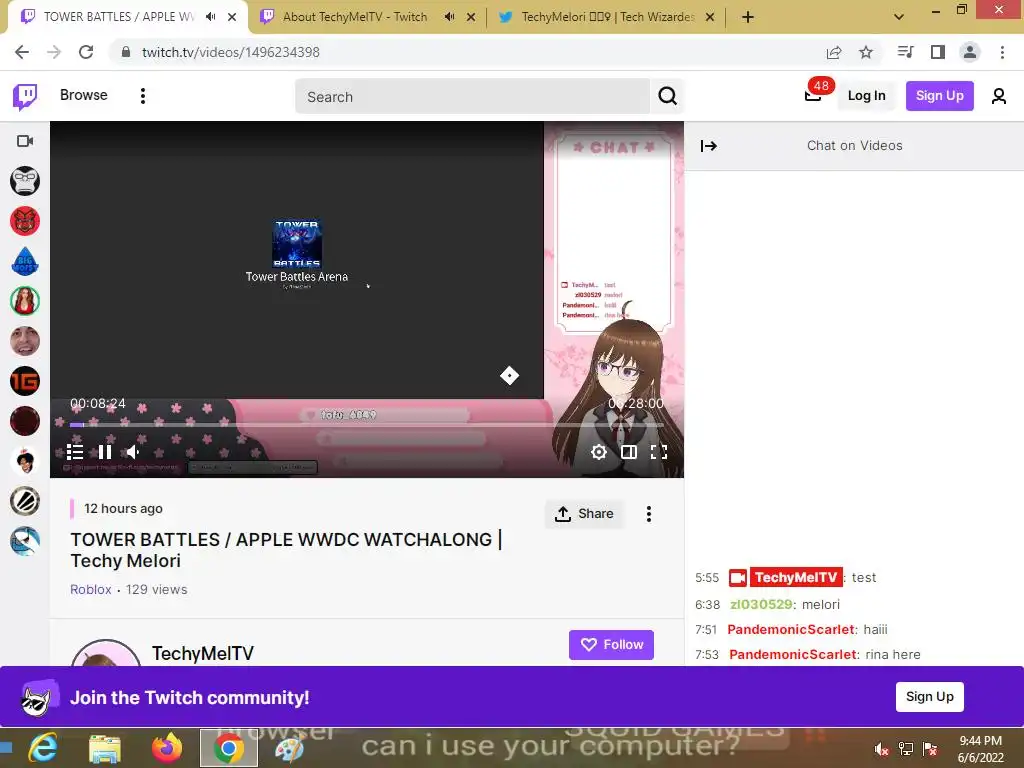This screenshot has width=1024, height=768.
Task: Open Action Center flag tray icon
Action: 930,749
